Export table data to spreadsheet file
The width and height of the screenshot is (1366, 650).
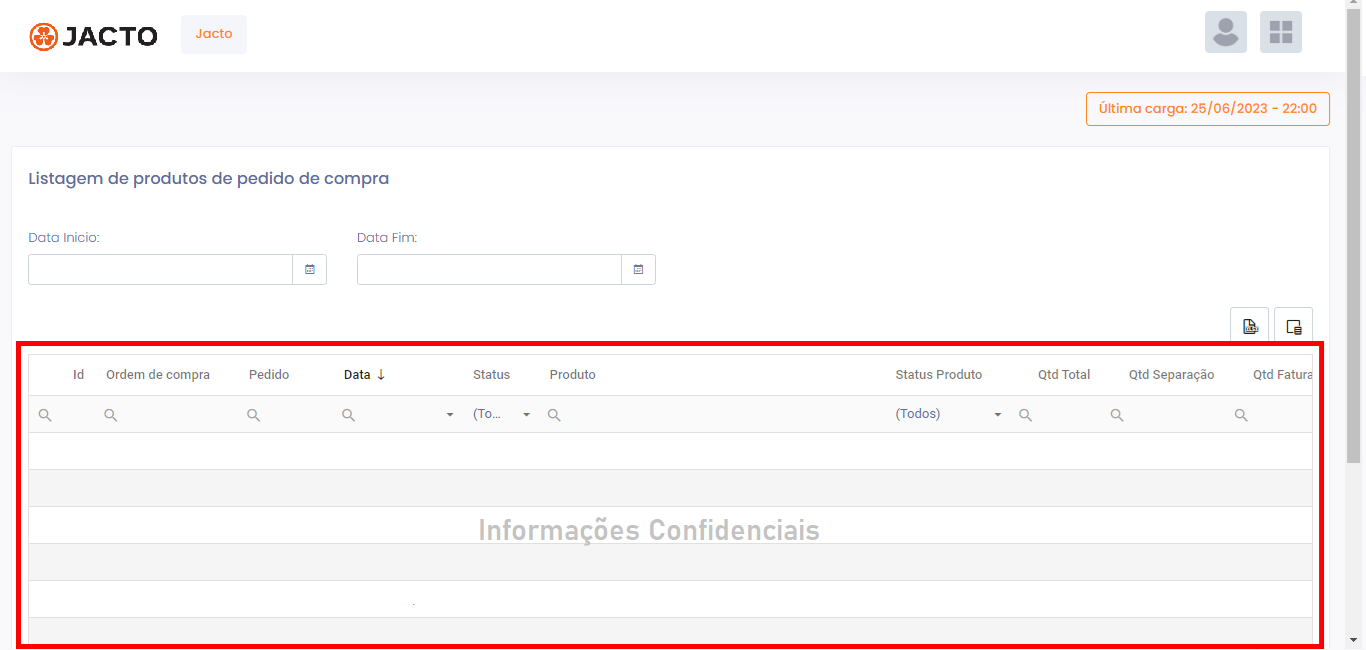click(x=1250, y=326)
